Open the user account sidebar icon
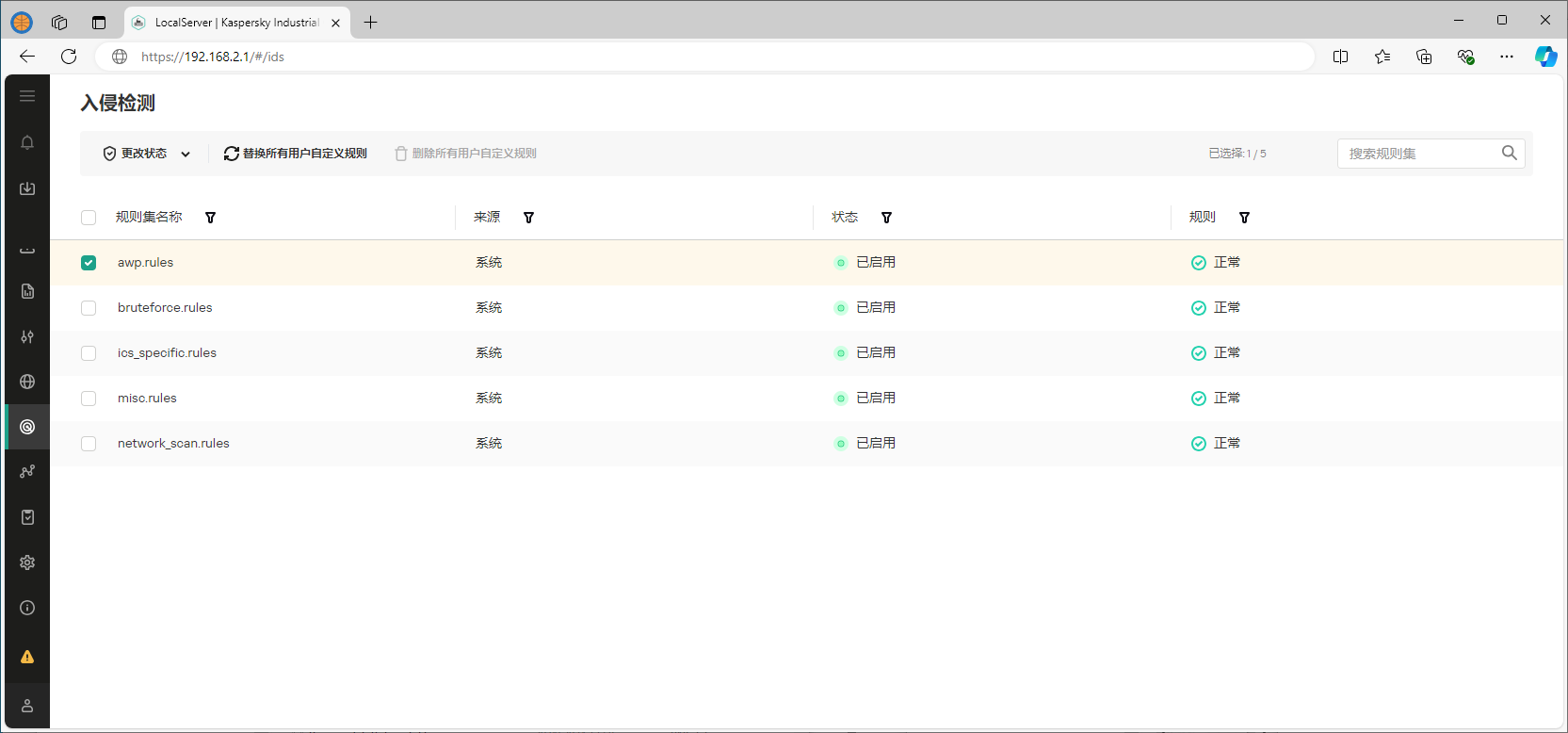 (27, 706)
